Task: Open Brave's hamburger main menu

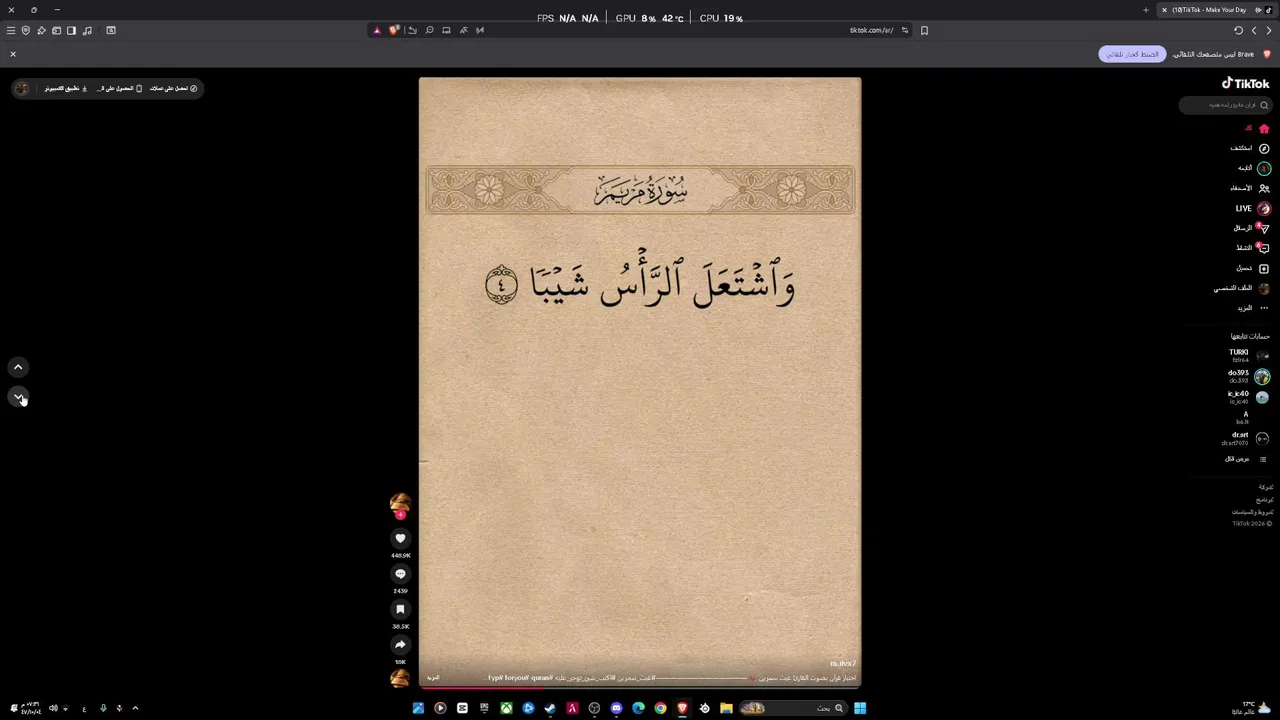Action: (11, 30)
